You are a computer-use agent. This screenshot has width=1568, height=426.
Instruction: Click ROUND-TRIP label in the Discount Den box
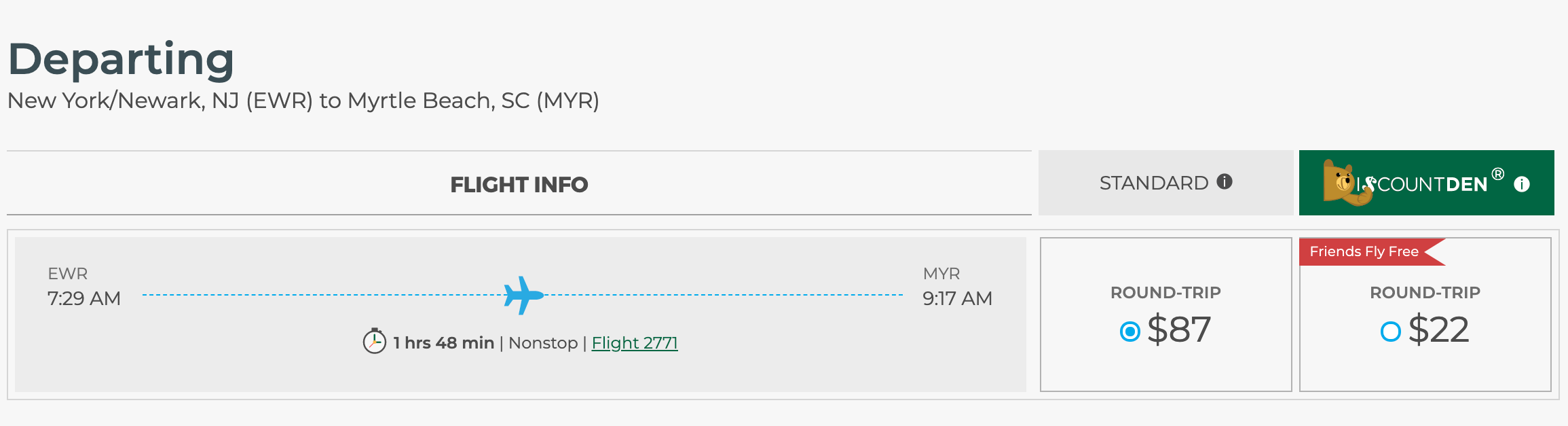1425,293
